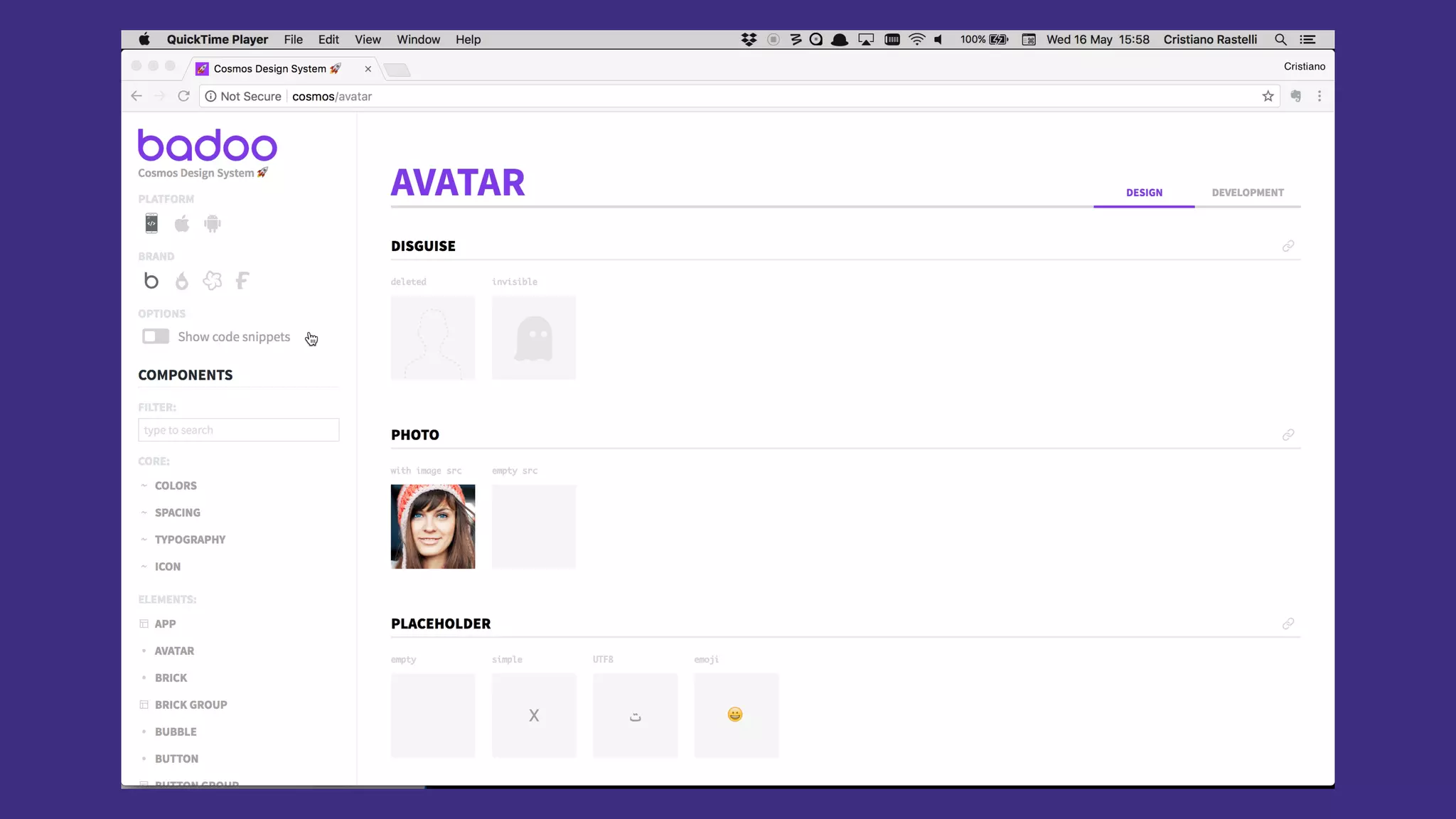This screenshot has width=1456, height=819.
Task: Select the Apple iOS platform icon
Action: [x=182, y=224]
